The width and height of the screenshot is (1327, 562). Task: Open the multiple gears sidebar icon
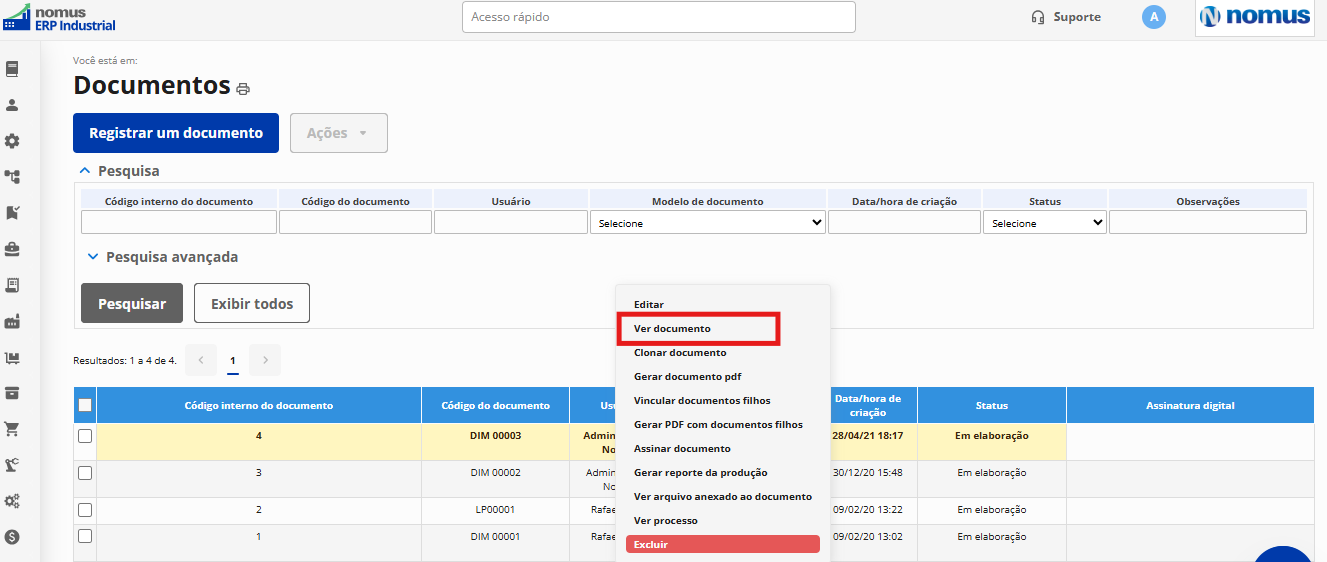click(x=13, y=501)
